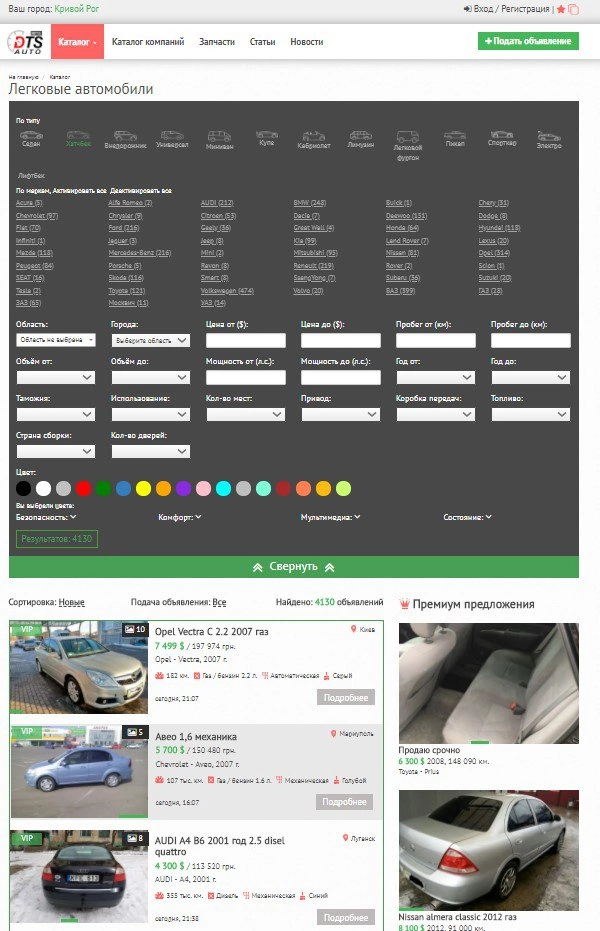Screen dimensions: 600x931
Task: Go to Каталог компаний
Action: coord(148,42)
